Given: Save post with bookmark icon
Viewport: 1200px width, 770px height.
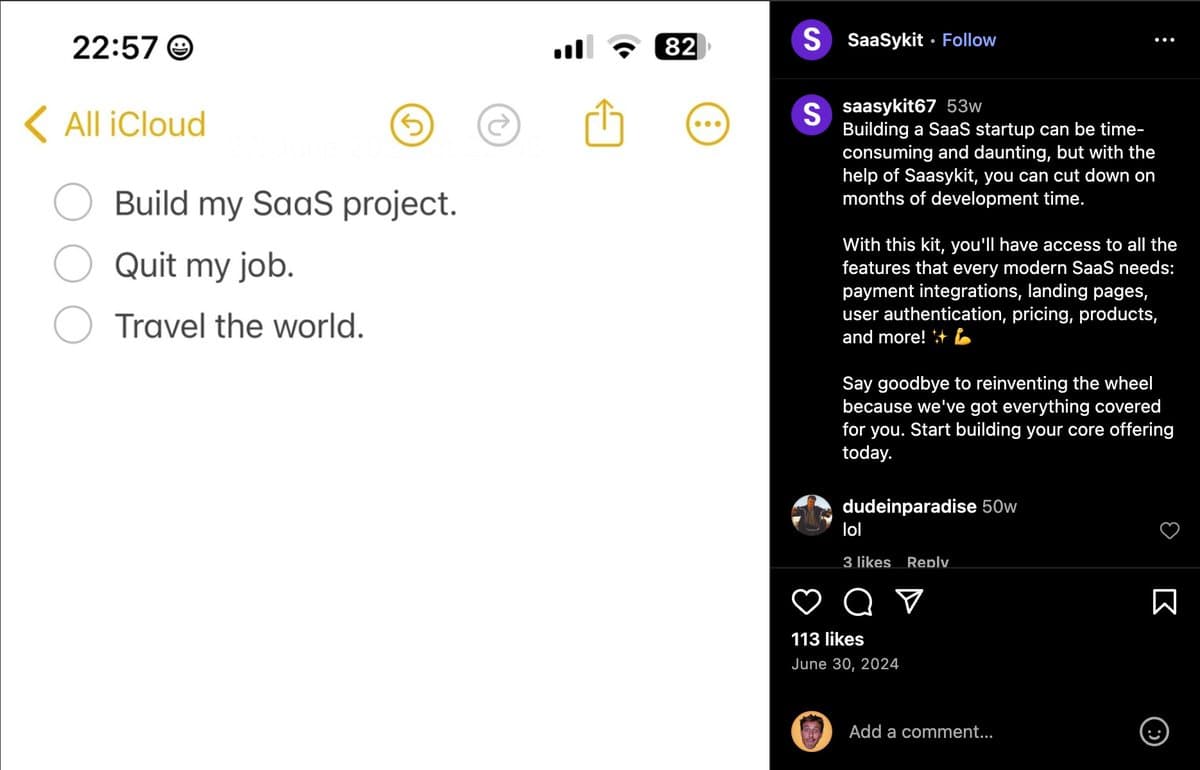Looking at the screenshot, I should [1164, 601].
